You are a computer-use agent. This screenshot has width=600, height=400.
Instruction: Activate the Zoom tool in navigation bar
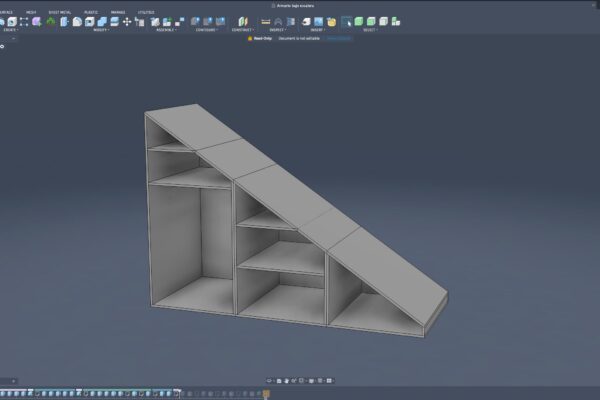pos(294,381)
